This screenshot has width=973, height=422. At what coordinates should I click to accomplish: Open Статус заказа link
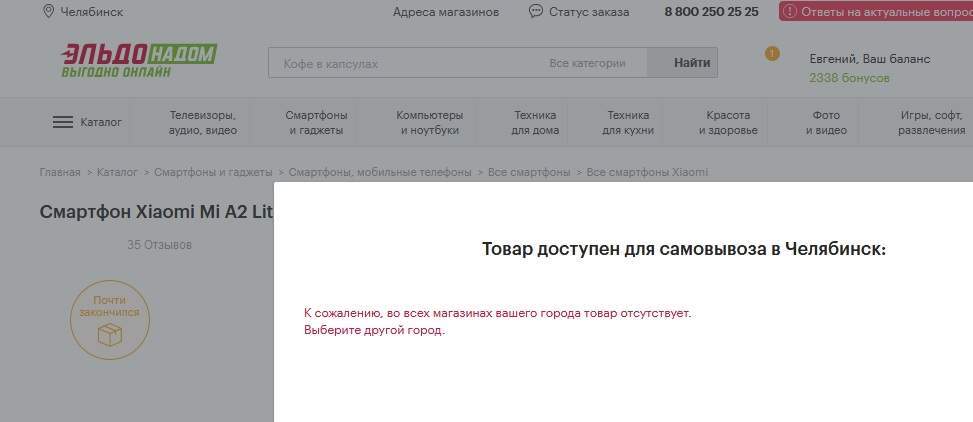coord(589,12)
